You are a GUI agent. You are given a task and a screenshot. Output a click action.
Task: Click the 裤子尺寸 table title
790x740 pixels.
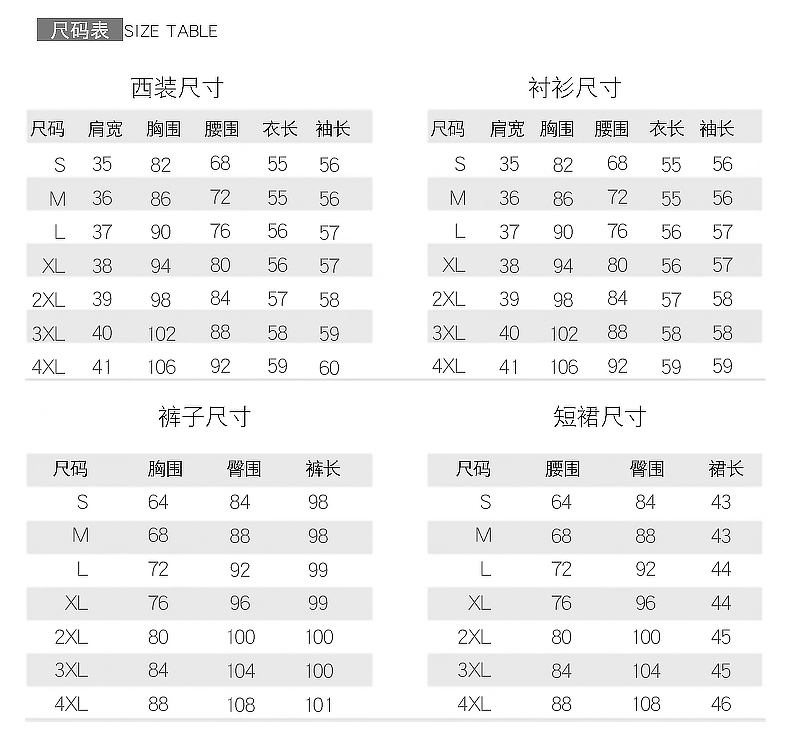[x=204, y=416]
